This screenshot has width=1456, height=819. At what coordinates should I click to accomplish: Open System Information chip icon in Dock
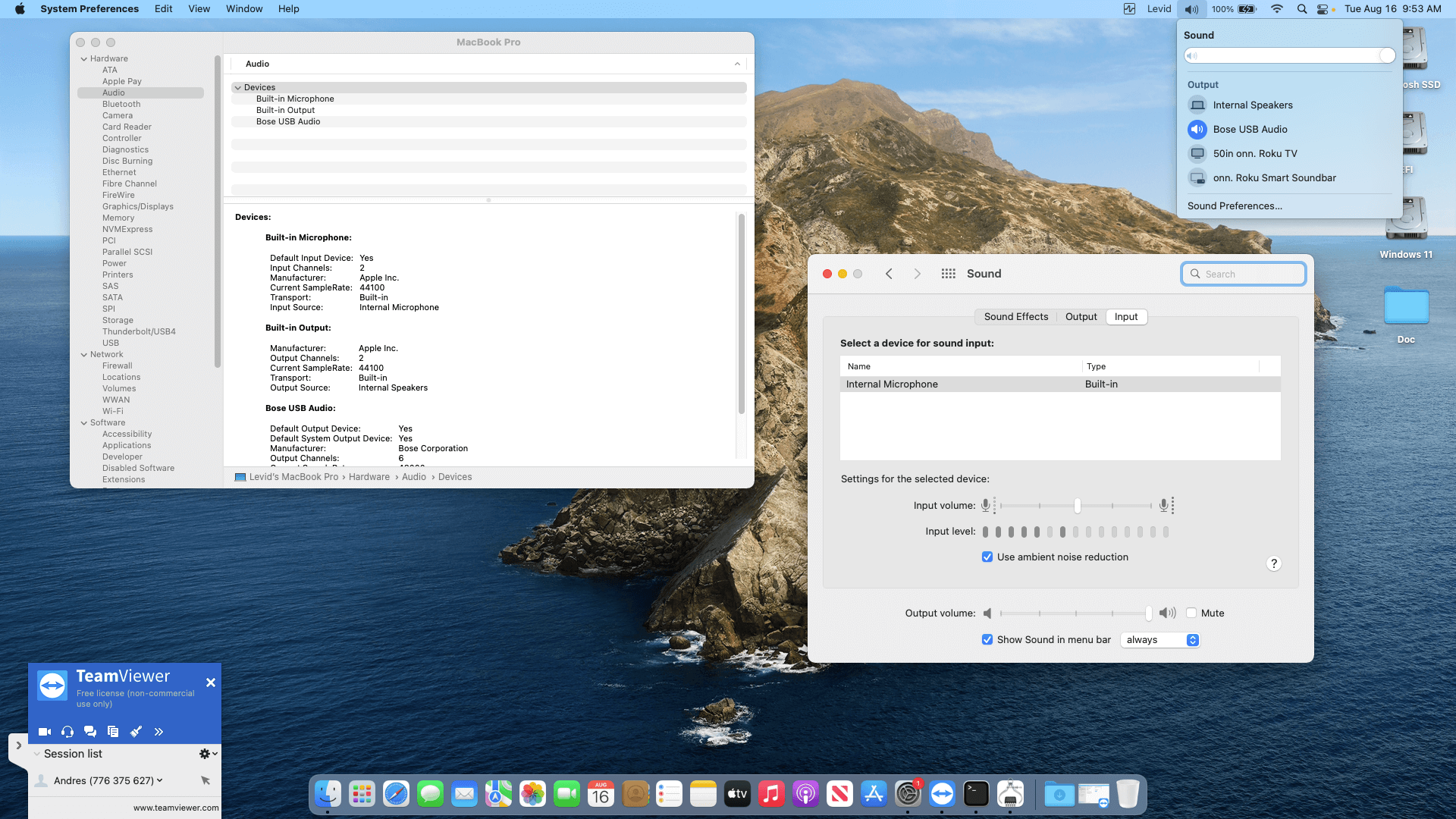pyautogui.click(x=1010, y=794)
